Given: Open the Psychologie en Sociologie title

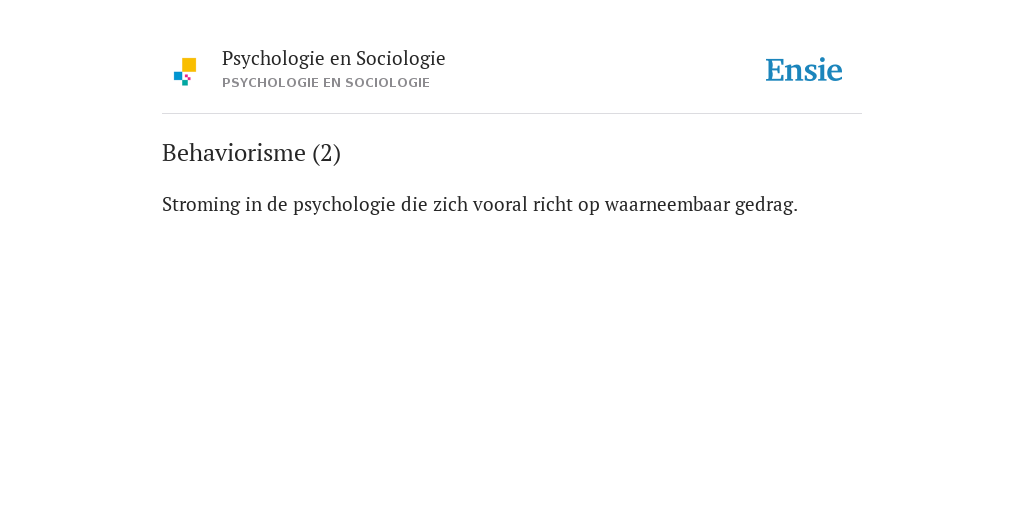Looking at the screenshot, I should point(334,58).
